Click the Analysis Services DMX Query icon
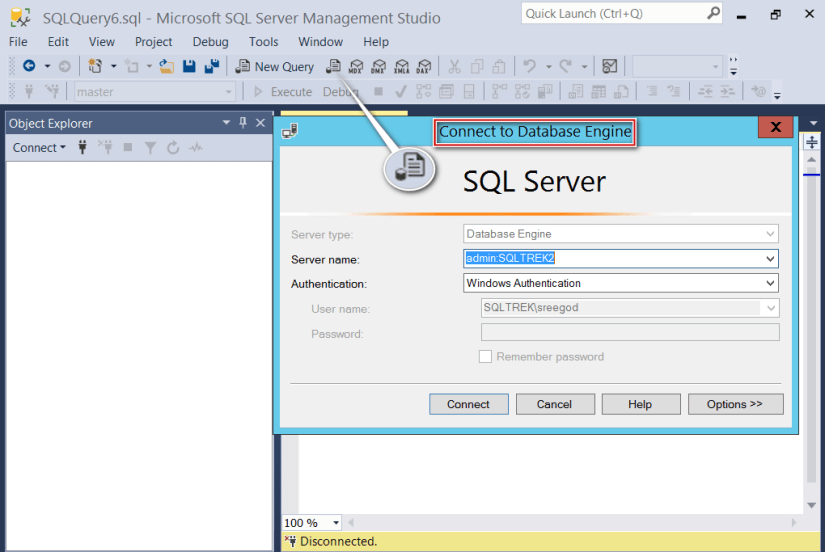Image resolution: width=825 pixels, height=552 pixels. point(378,67)
